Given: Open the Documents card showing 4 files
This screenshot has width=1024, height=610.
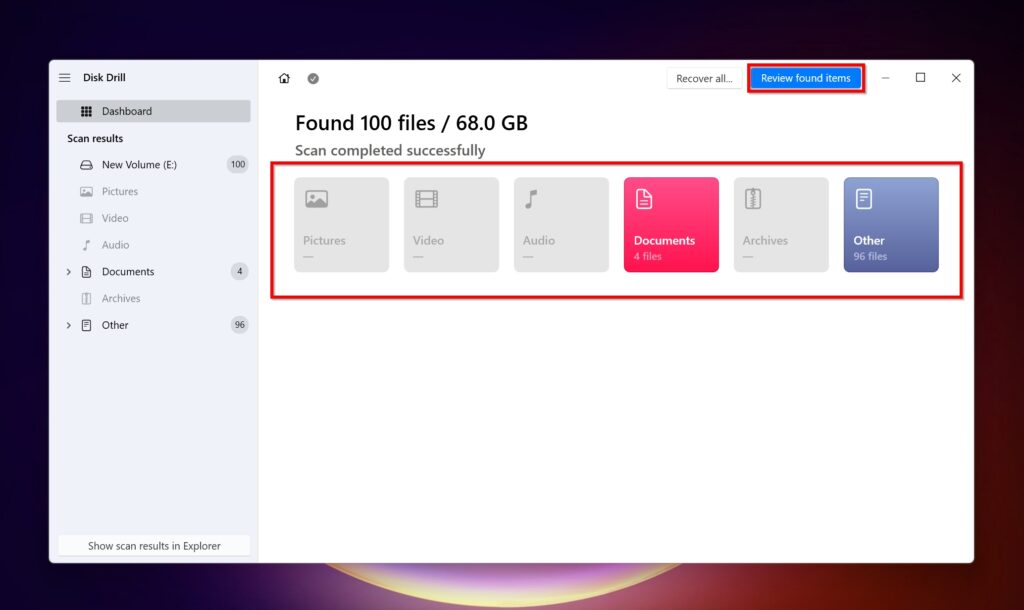Looking at the screenshot, I should click(671, 224).
